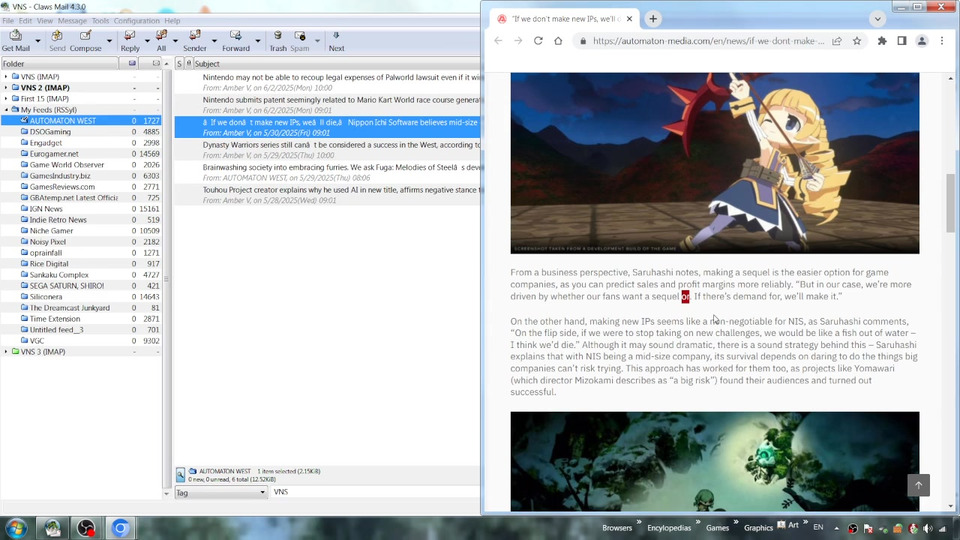
Task: Click Chrome icon in taskbar
Action: 120,528
